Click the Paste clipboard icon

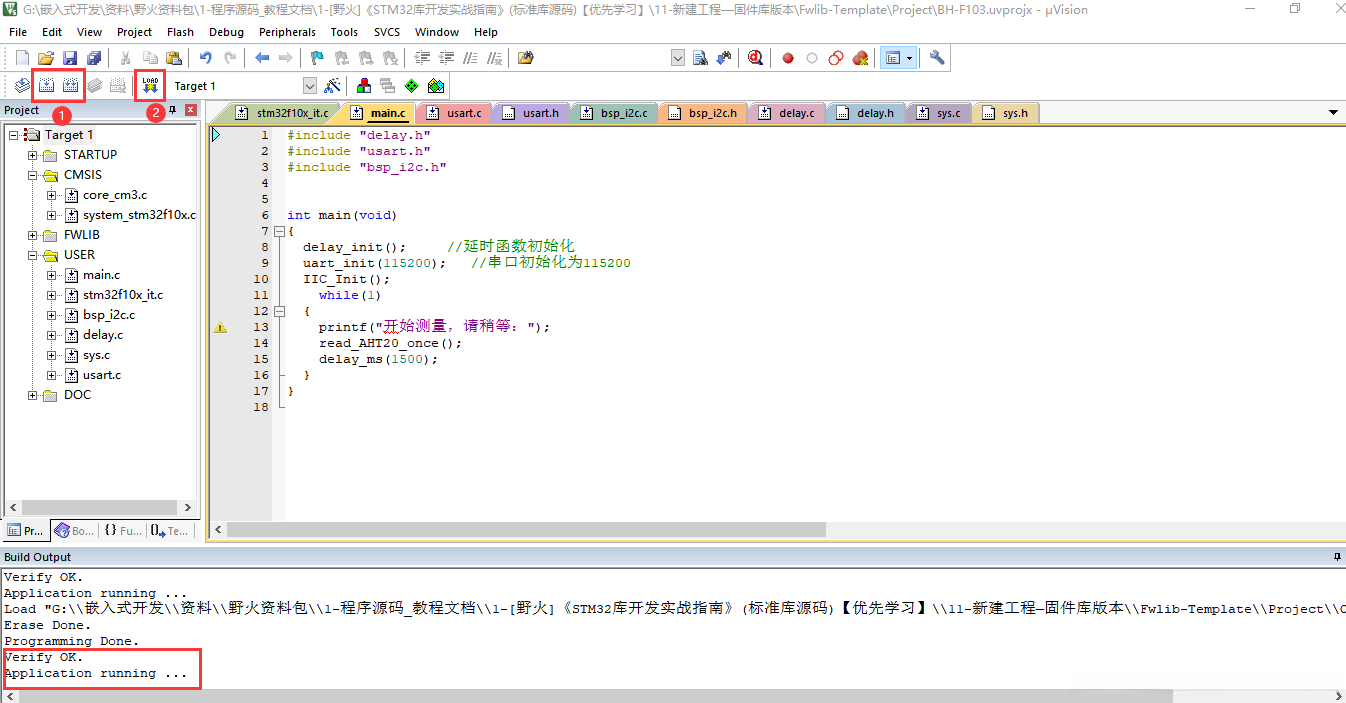pyautogui.click(x=174, y=58)
